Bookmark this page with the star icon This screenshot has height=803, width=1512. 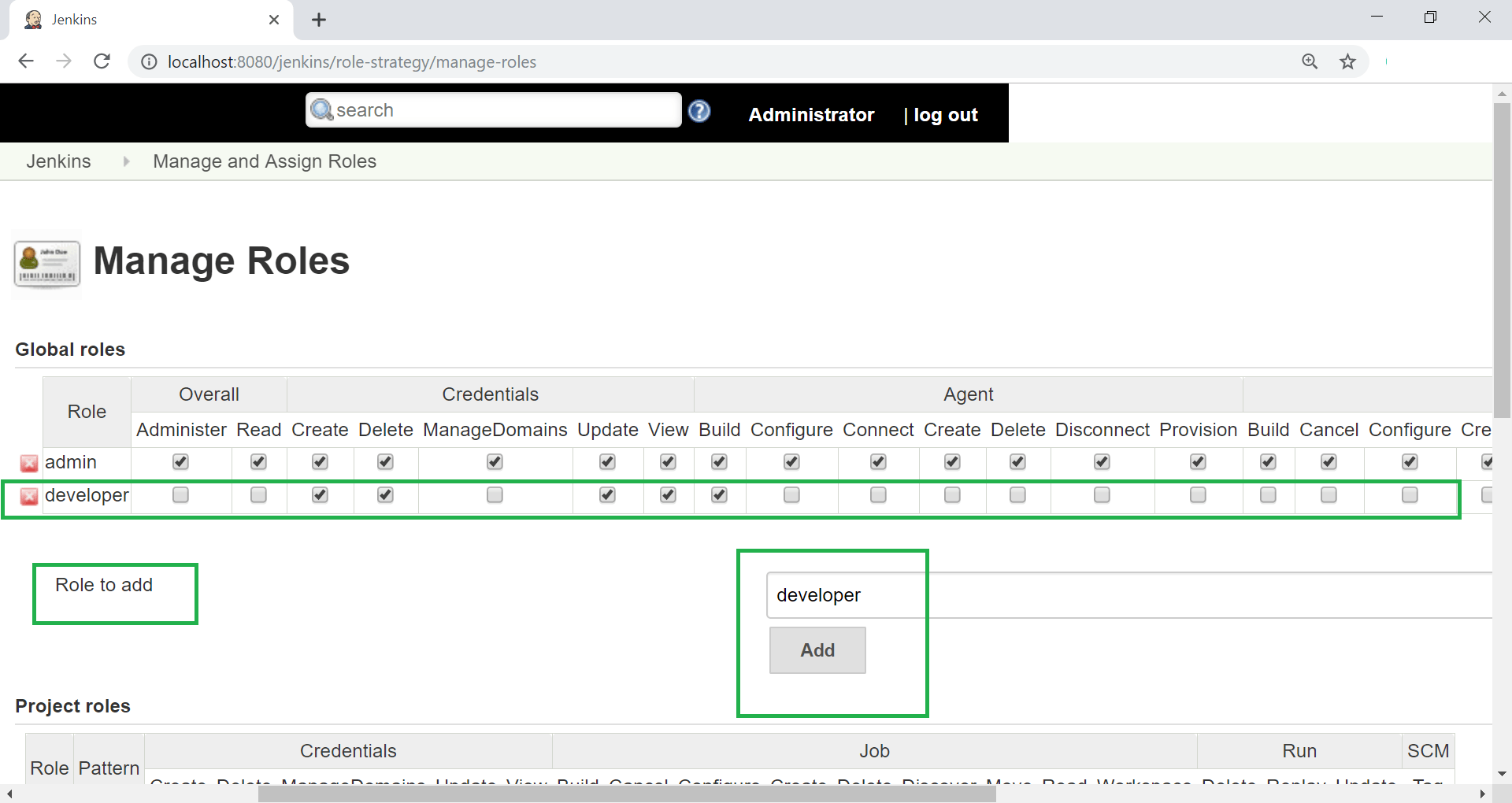(x=1348, y=61)
